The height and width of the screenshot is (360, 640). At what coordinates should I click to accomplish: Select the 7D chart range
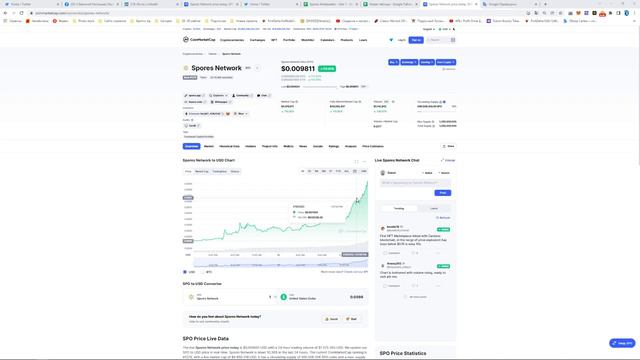click(309, 171)
